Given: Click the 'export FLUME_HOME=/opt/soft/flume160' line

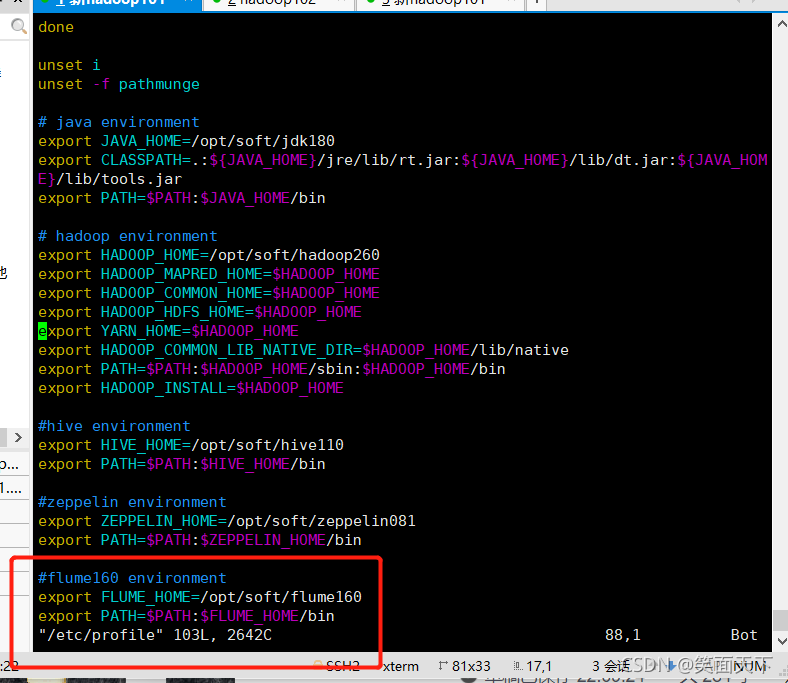Looking at the screenshot, I should 200,597.
